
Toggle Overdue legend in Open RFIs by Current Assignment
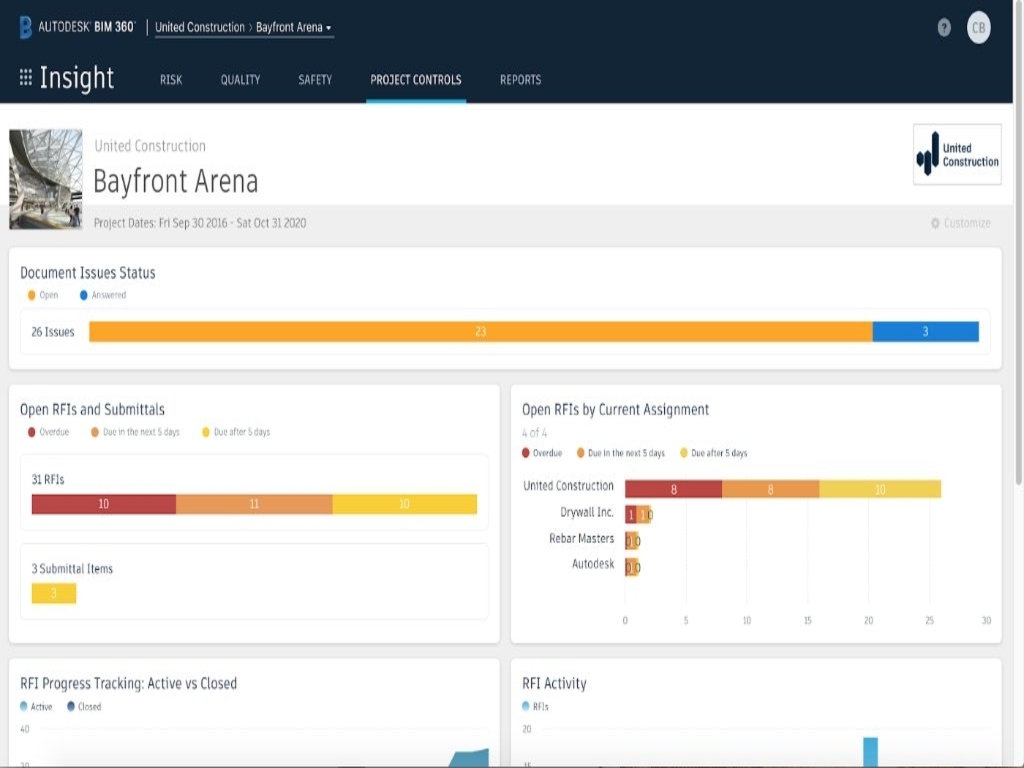tap(542, 453)
